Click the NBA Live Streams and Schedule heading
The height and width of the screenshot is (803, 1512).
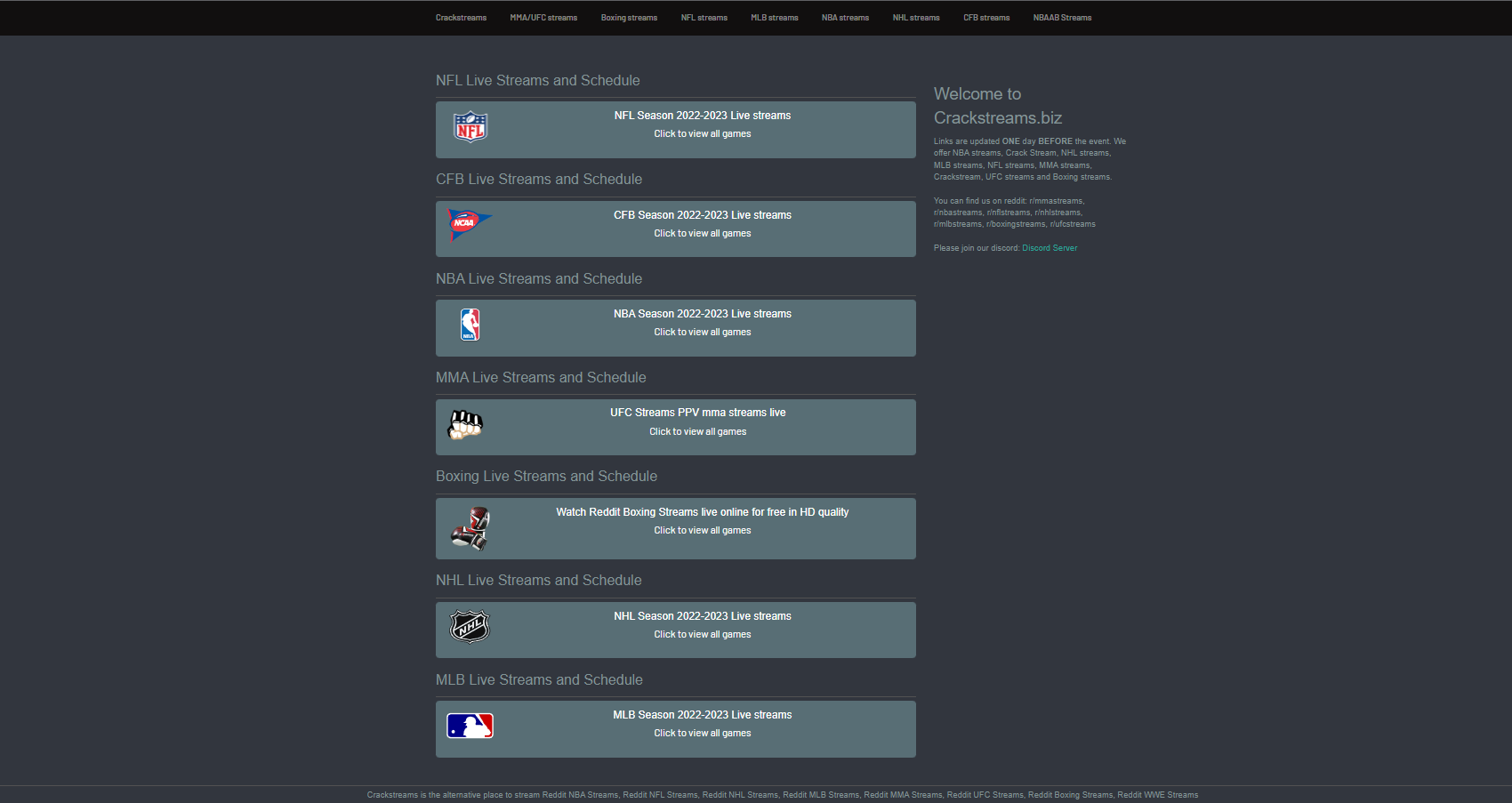(x=539, y=279)
